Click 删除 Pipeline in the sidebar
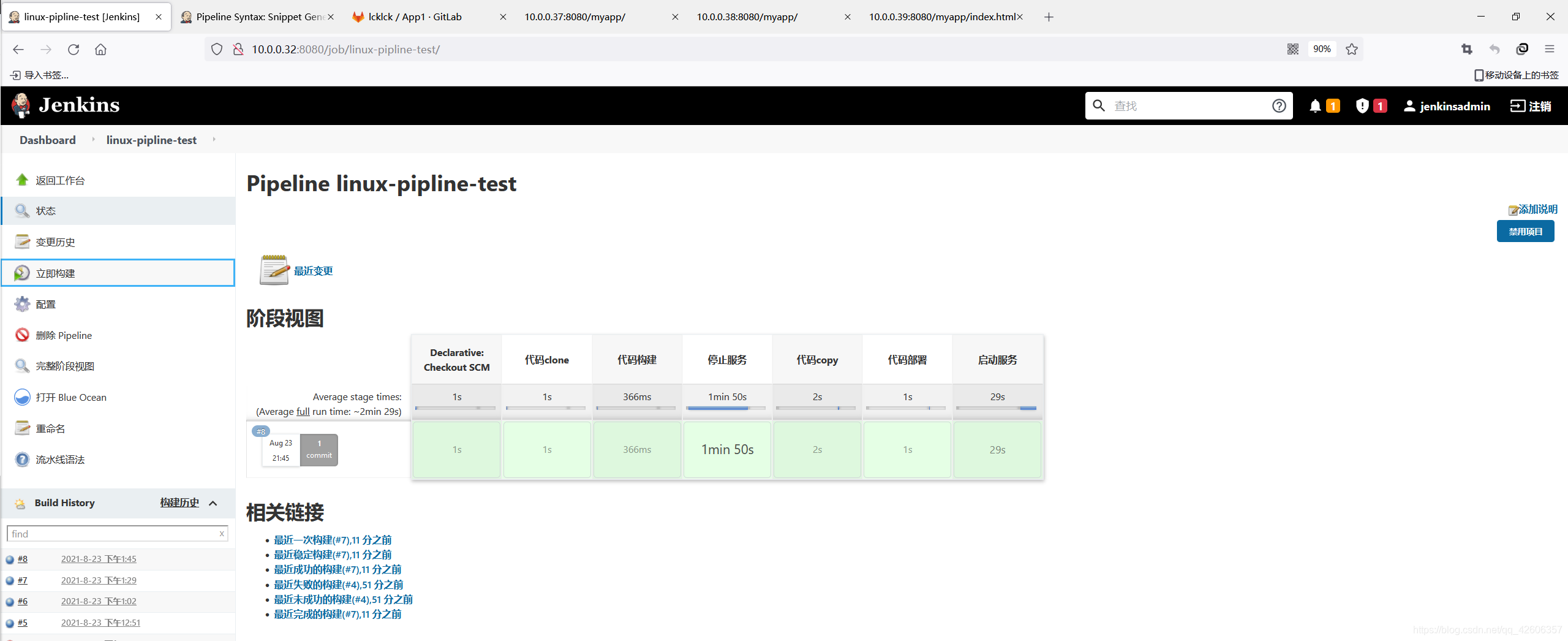 tap(64, 335)
